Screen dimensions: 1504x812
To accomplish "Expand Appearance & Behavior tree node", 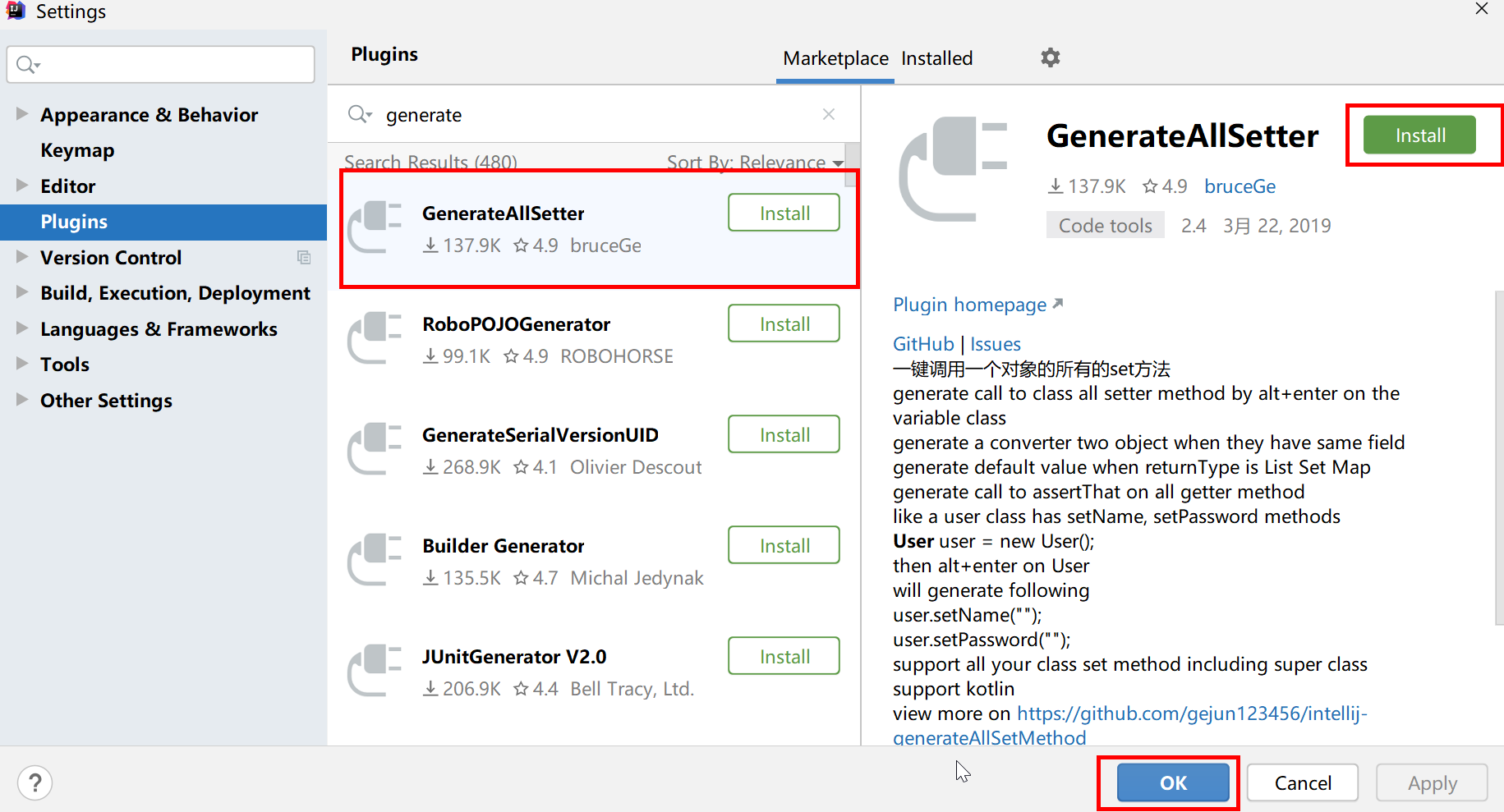I will pyautogui.click(x=22, y=113).
